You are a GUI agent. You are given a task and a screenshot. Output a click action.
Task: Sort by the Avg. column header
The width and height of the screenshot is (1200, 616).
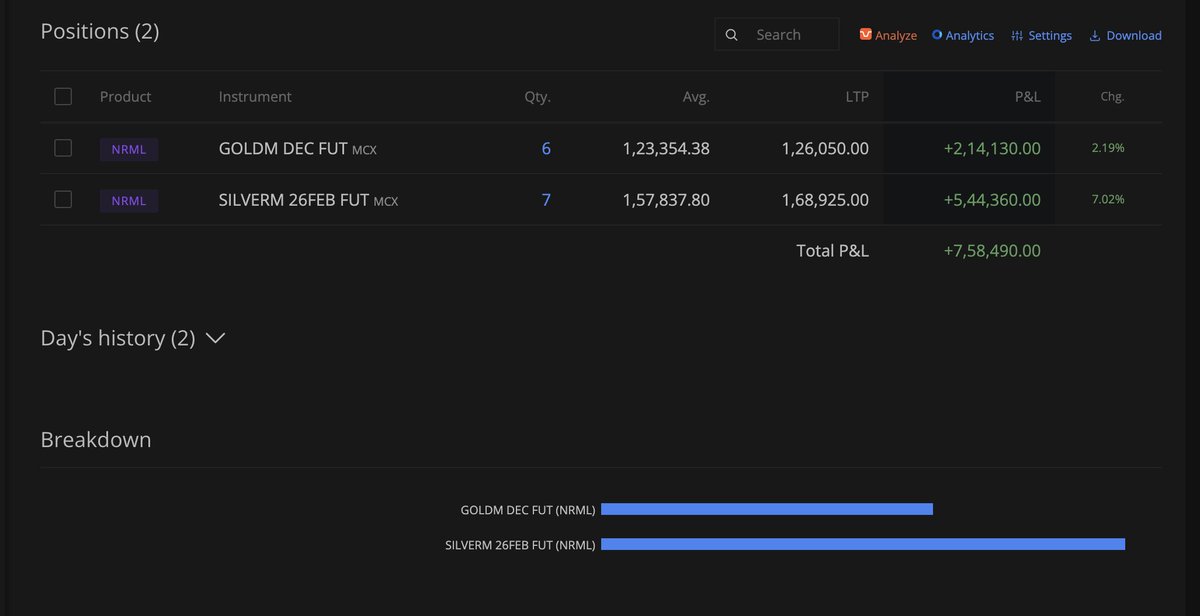tap(697, 97)
